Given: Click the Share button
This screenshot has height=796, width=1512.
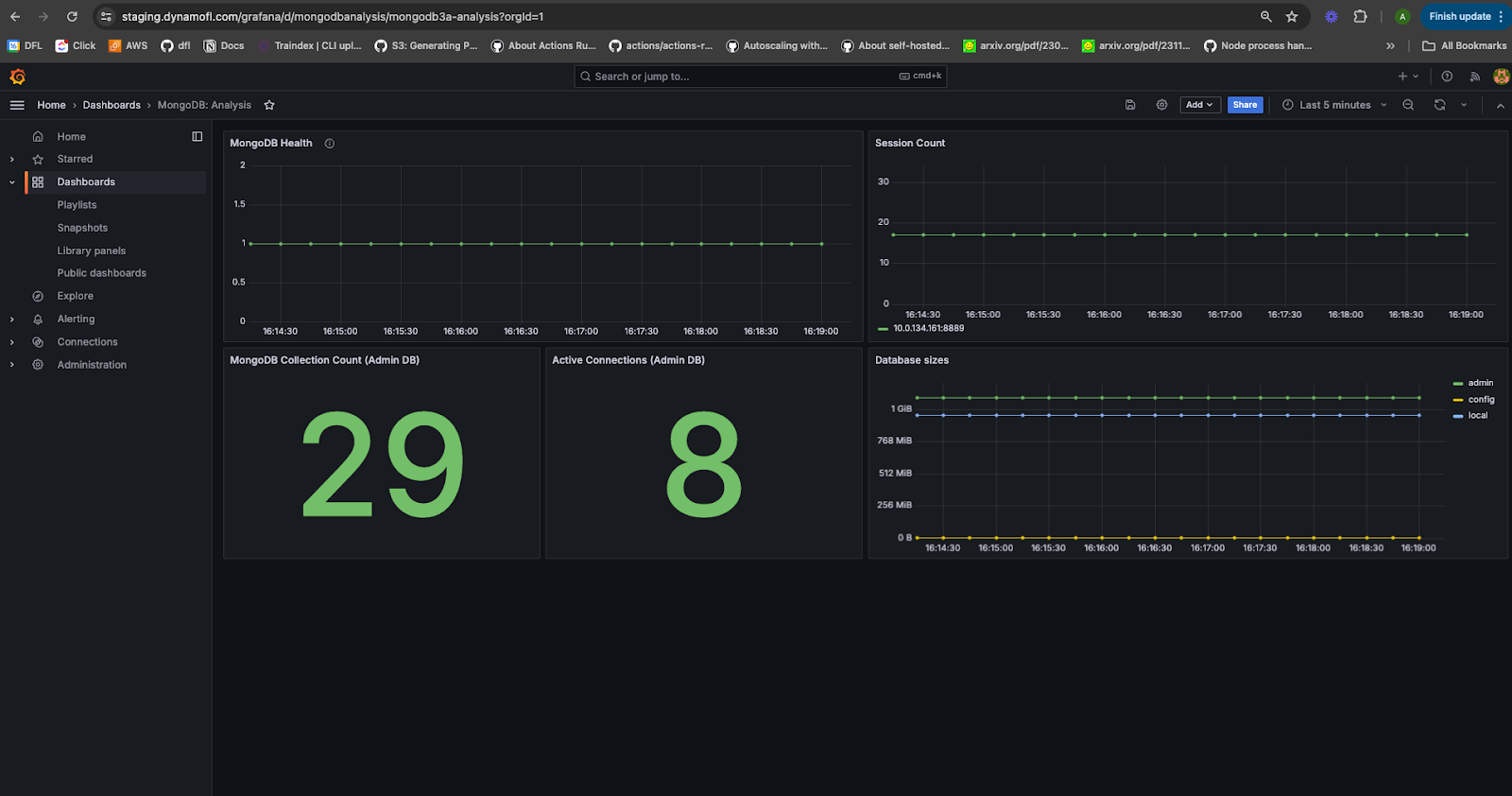Looking at the screenshot, I should coord(1246,105).
